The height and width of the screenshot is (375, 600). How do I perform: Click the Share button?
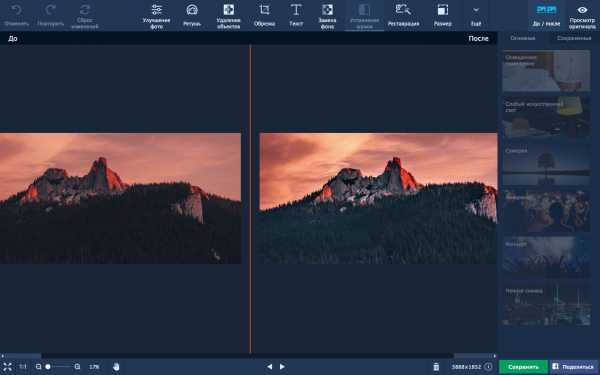coord(573,367)
